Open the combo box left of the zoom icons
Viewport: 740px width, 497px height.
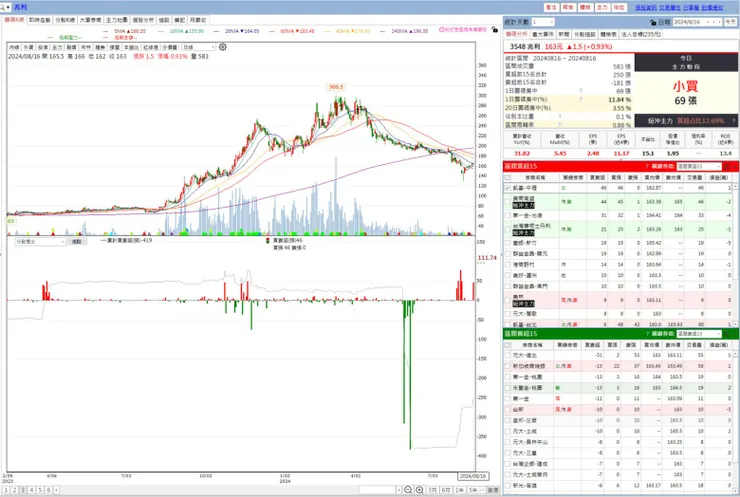tap(380, 490)
